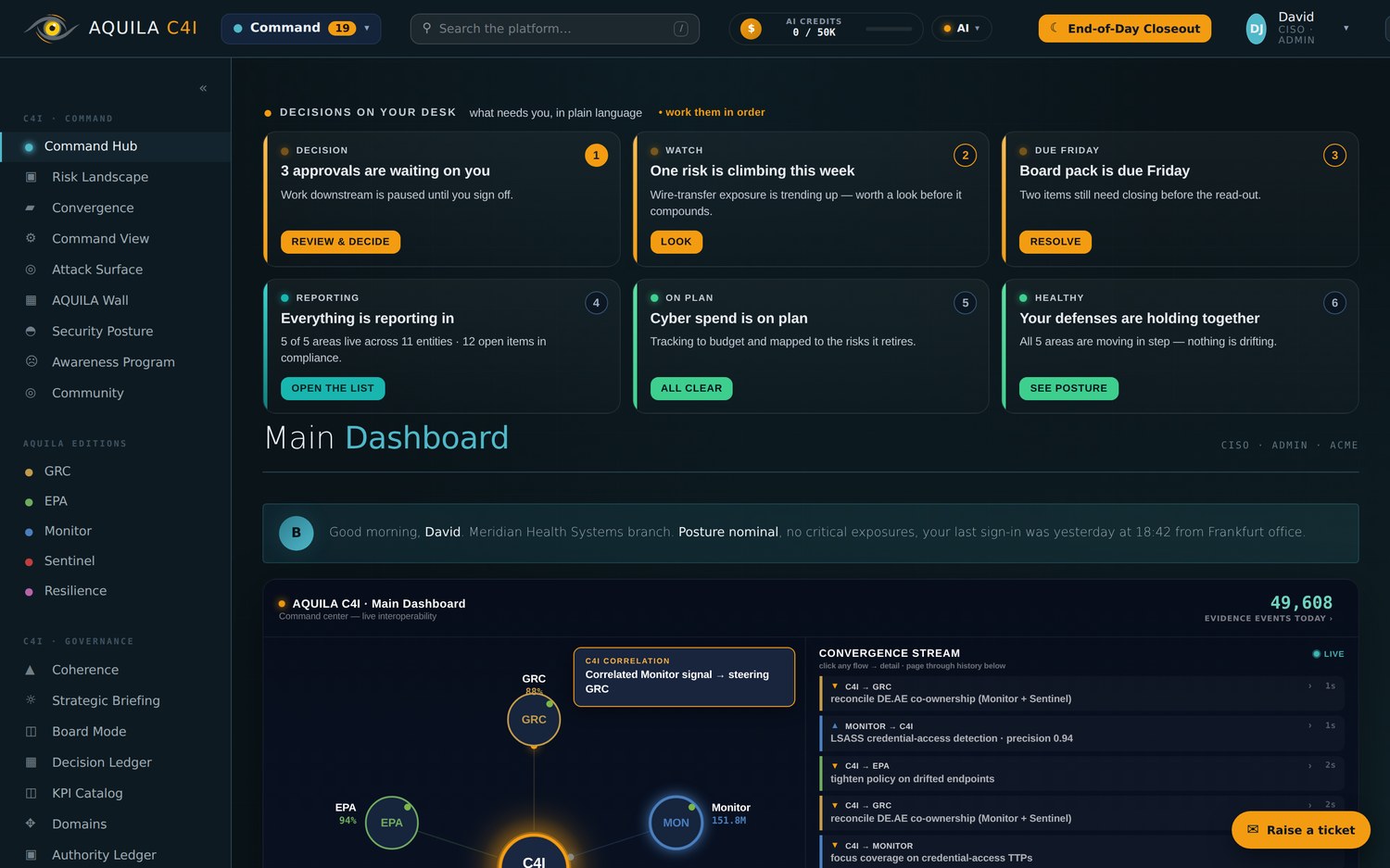Image resolution: width=1390 pixels, height=868 pixels.
Task: Click the KPI Catalog icon
Action: [31, 793]
